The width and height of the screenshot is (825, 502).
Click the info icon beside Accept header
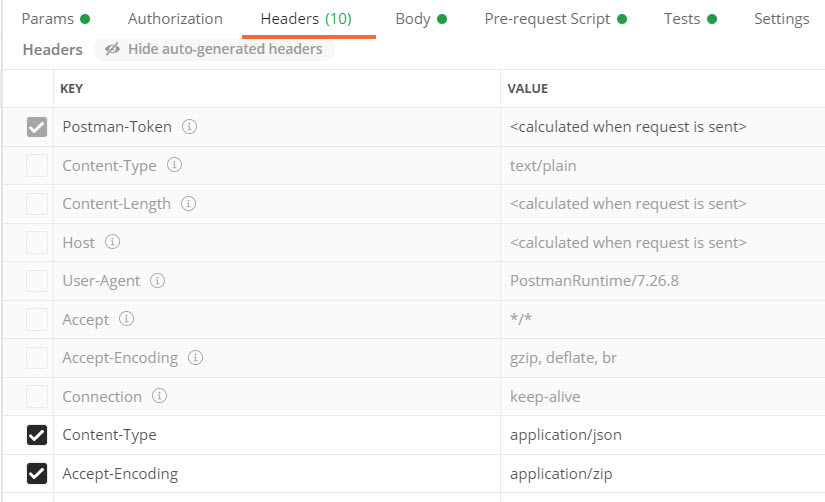(126, 320)
